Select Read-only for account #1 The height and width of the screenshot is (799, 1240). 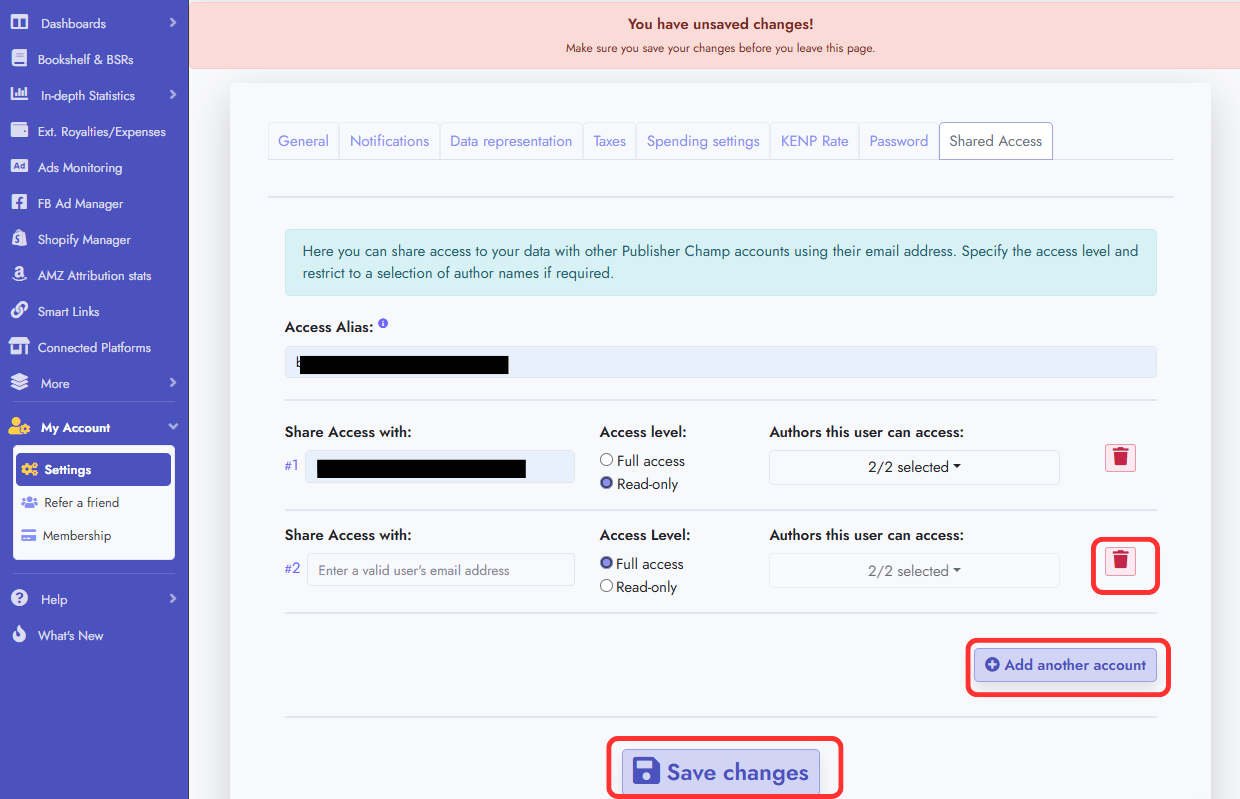tap(606, 483)
